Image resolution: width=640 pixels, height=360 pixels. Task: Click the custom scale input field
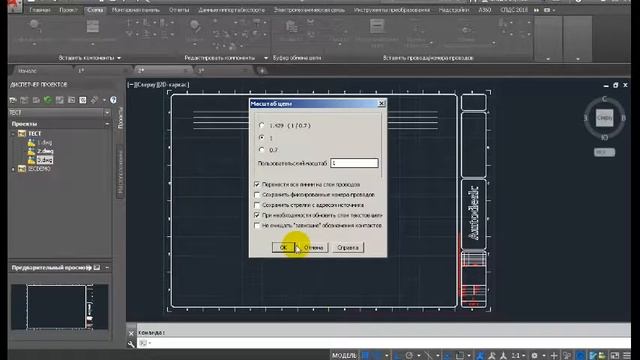coord(354,163)
